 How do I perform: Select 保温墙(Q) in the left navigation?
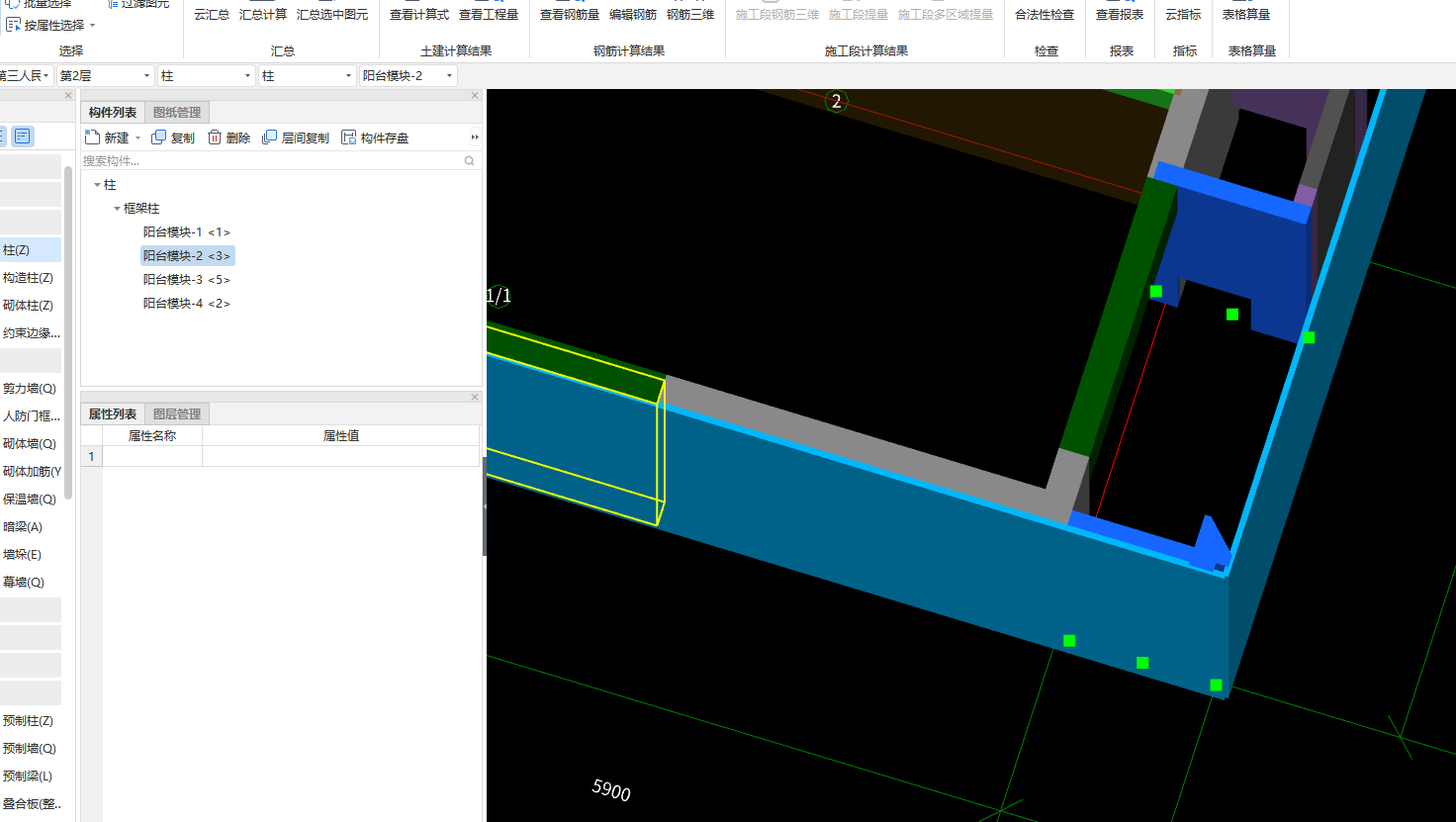tap(31, 500)
